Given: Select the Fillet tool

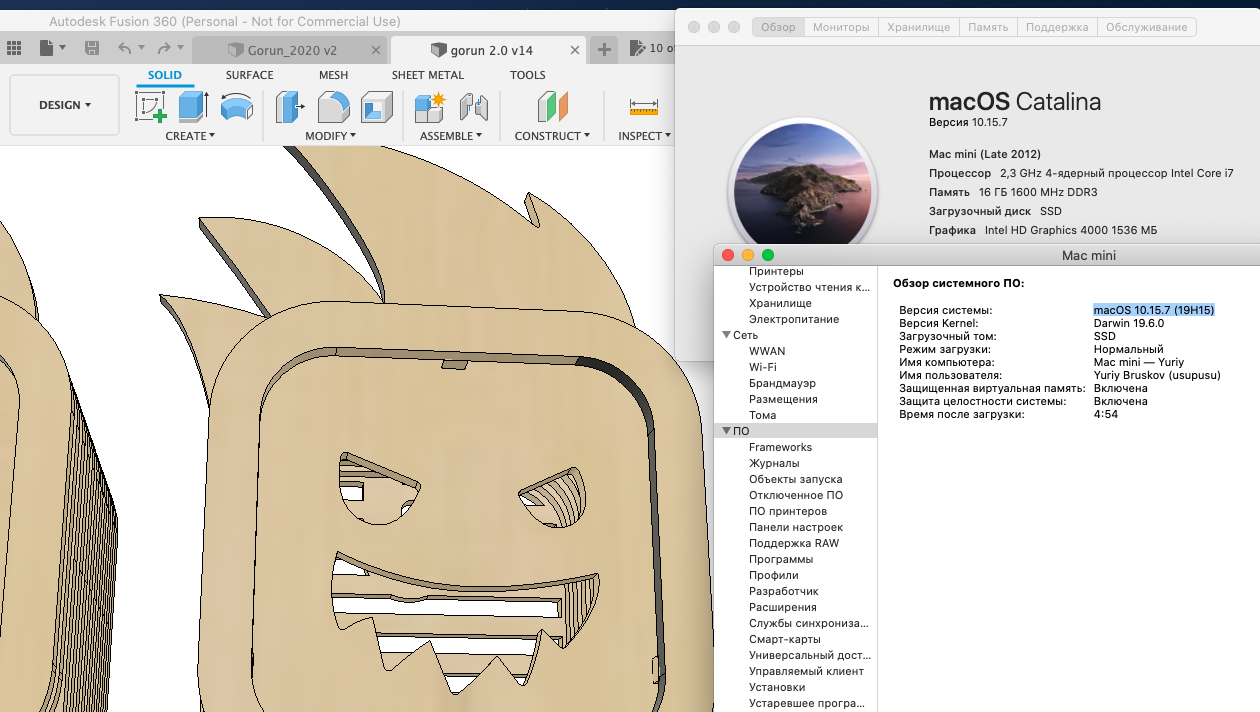Looking at the screenshot, I should 333,106.
